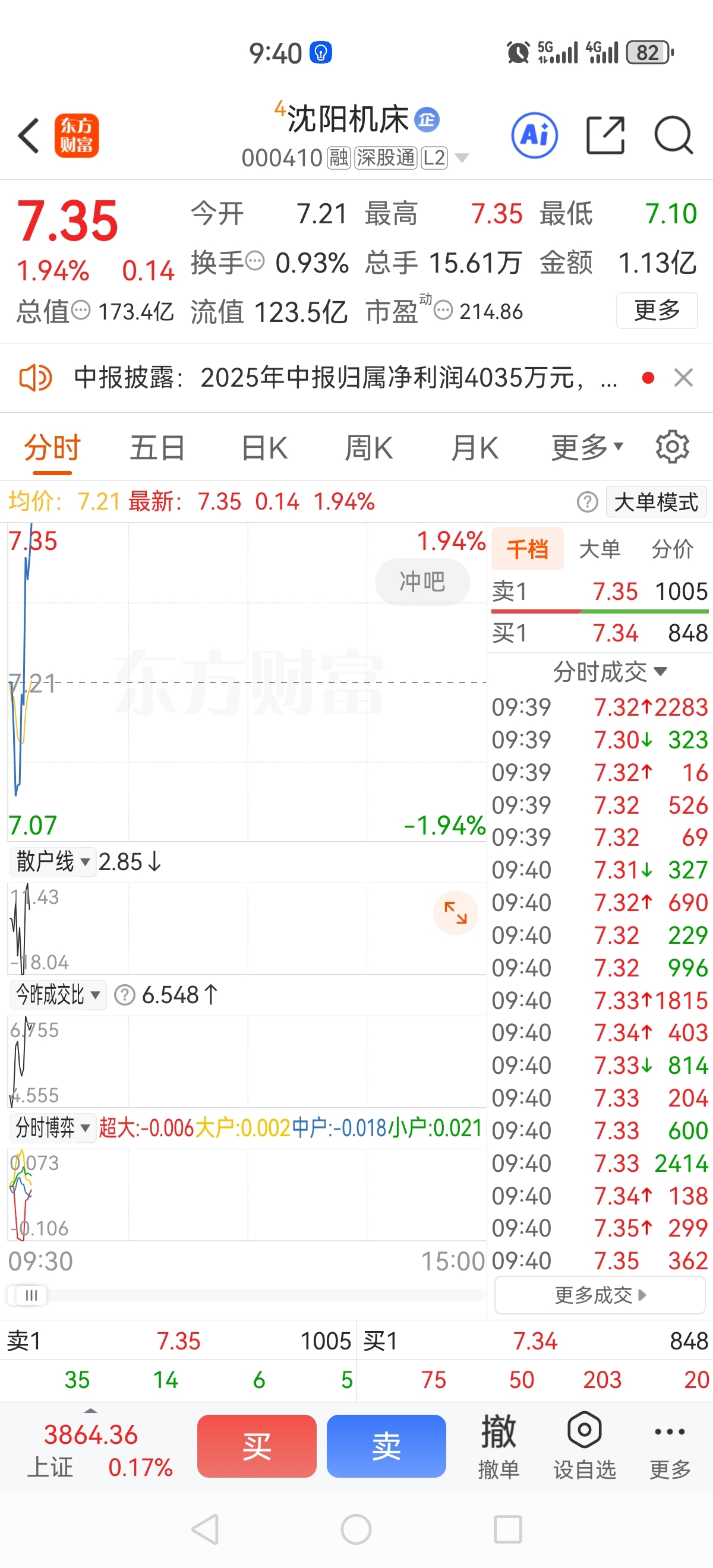Toggle 大单模式 big order mode
The height and width of the screenshot is (1568, 713).
657,502
